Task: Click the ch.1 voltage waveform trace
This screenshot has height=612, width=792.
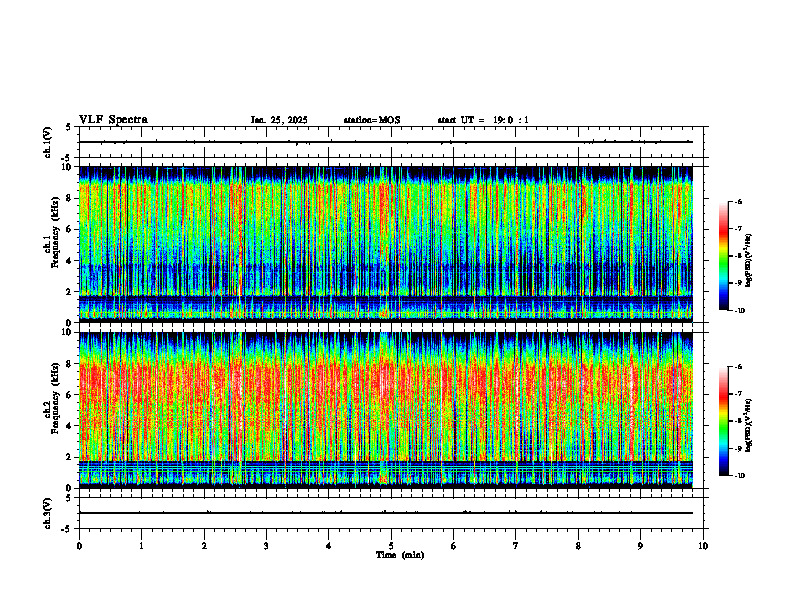Action: 386,142
